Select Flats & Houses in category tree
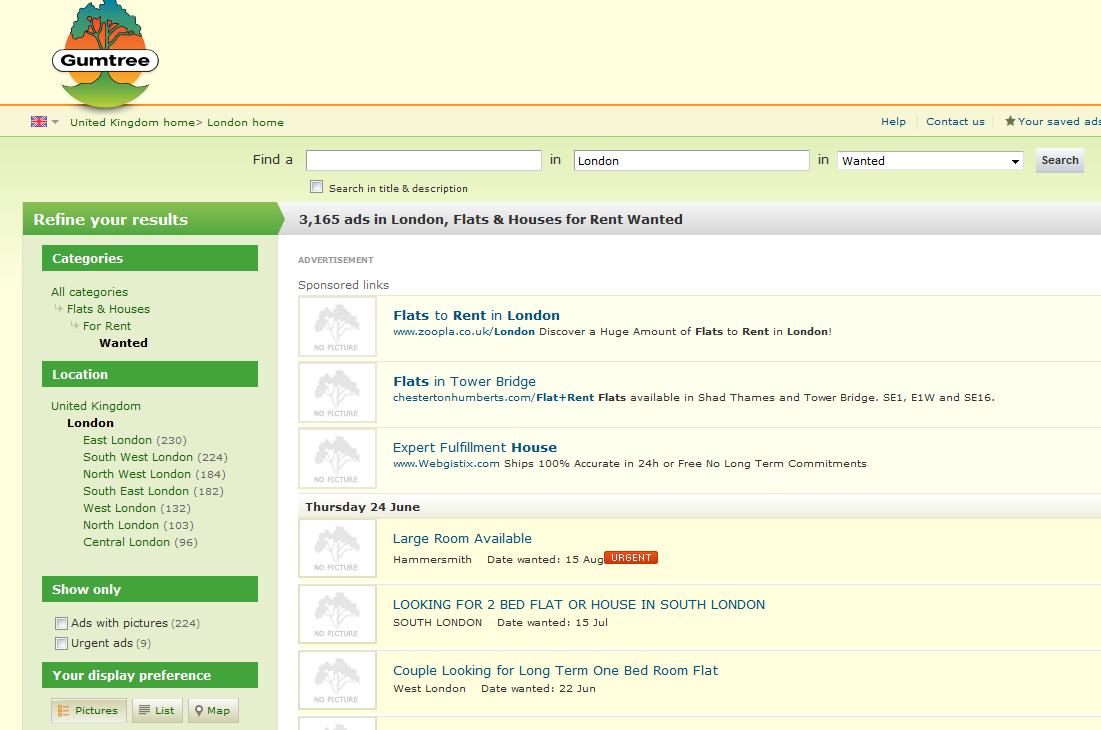 click(108, 309)
